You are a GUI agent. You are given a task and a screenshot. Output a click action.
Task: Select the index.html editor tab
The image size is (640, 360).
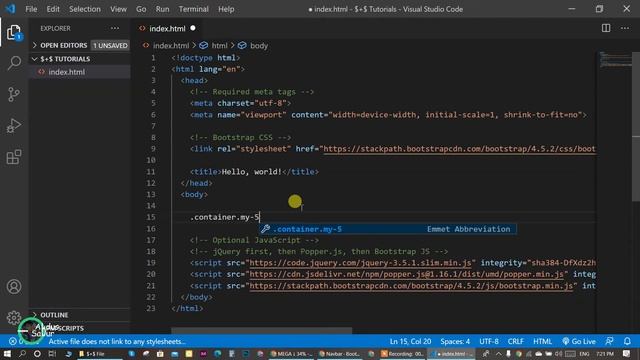[167, 28]
